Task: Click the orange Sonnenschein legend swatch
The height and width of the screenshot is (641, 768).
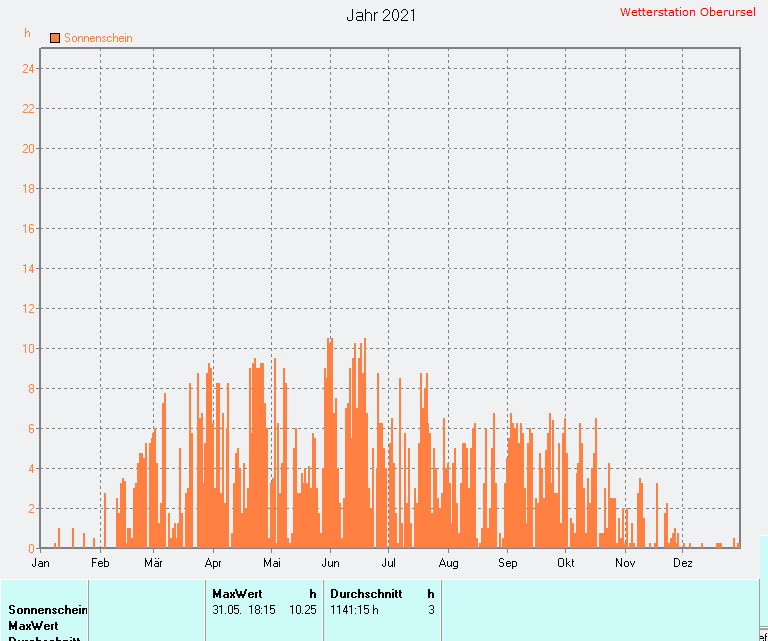Action: coord(55,38)
